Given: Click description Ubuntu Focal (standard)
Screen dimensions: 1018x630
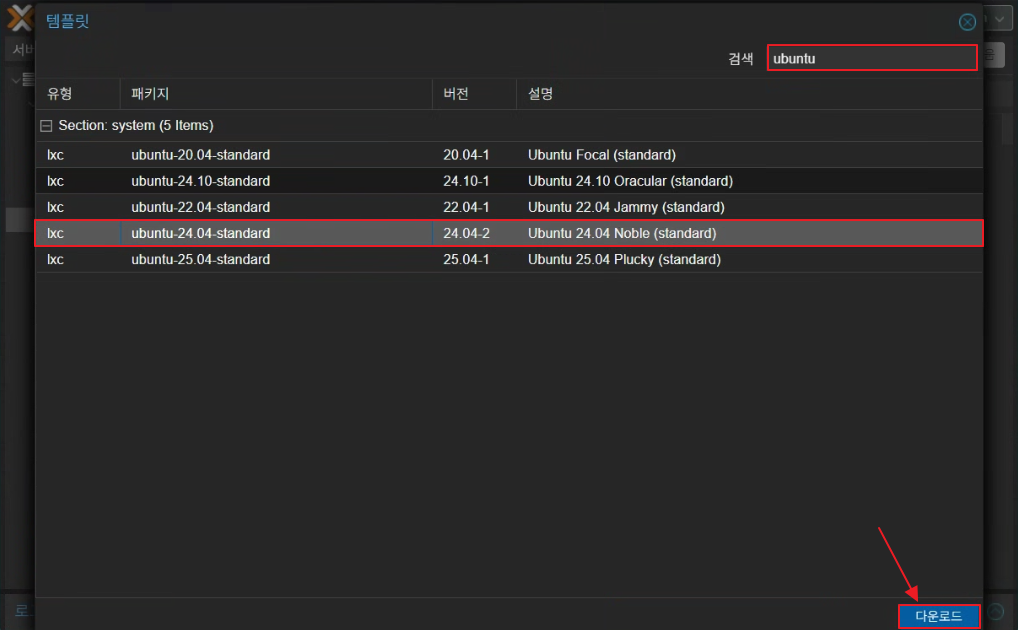Looking at the screenshot, I should tap(602, 155).
